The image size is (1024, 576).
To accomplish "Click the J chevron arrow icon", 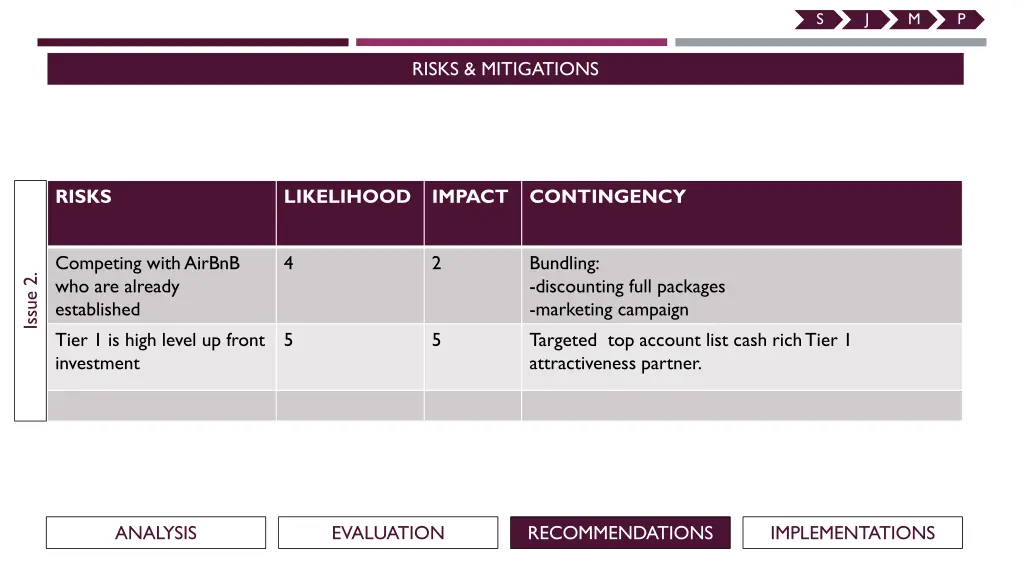I will [x=866, y=20].
